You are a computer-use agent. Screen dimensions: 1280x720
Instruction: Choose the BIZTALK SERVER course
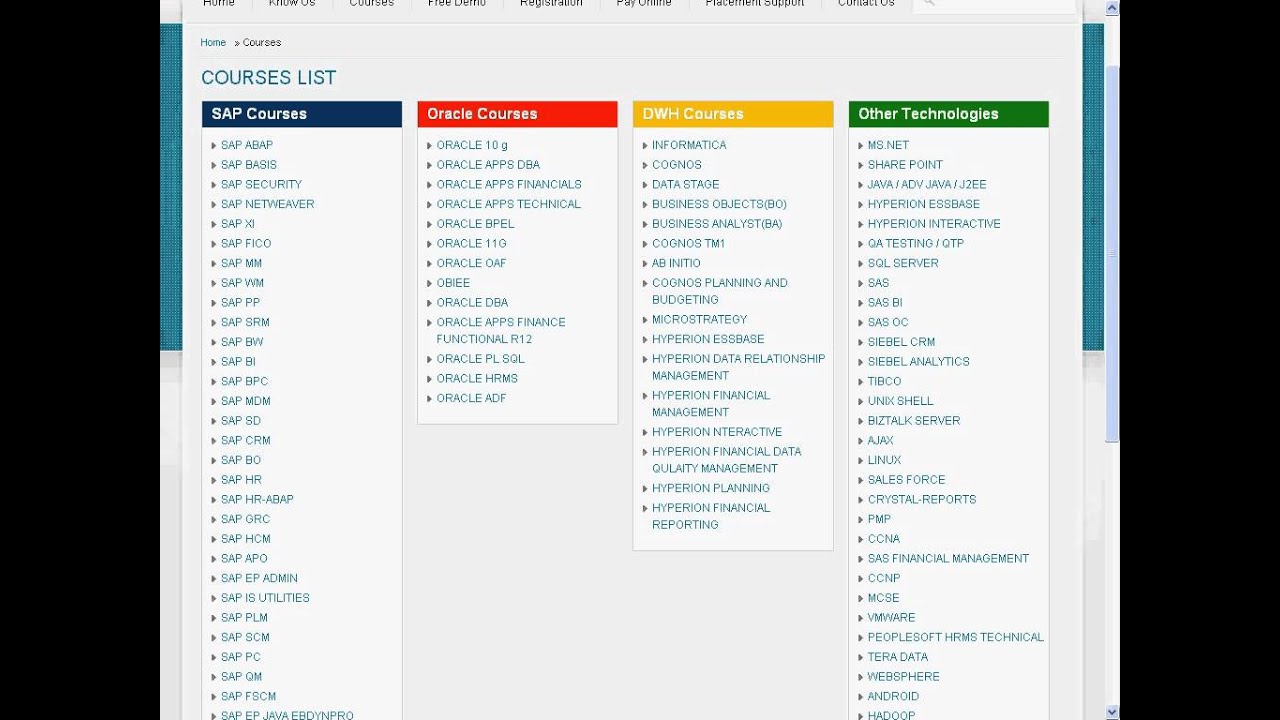[914, 421]
